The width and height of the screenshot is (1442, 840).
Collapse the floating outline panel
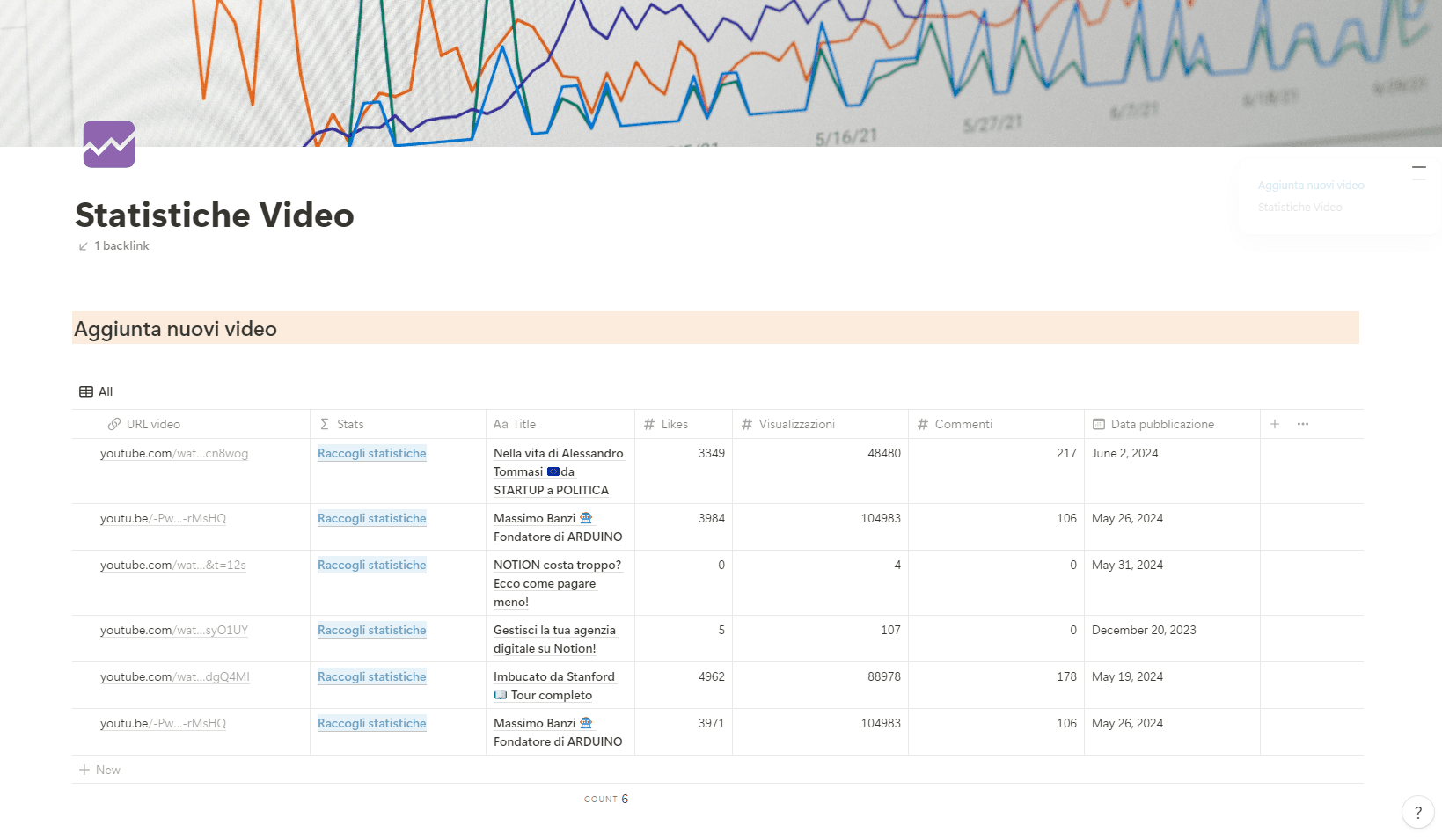(1419, 167)
